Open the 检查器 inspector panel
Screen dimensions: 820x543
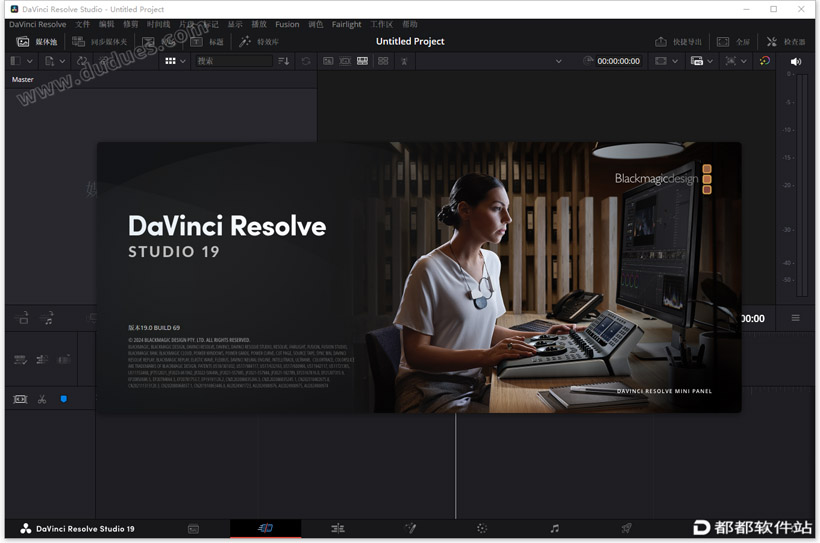click(x=786, y=42)
